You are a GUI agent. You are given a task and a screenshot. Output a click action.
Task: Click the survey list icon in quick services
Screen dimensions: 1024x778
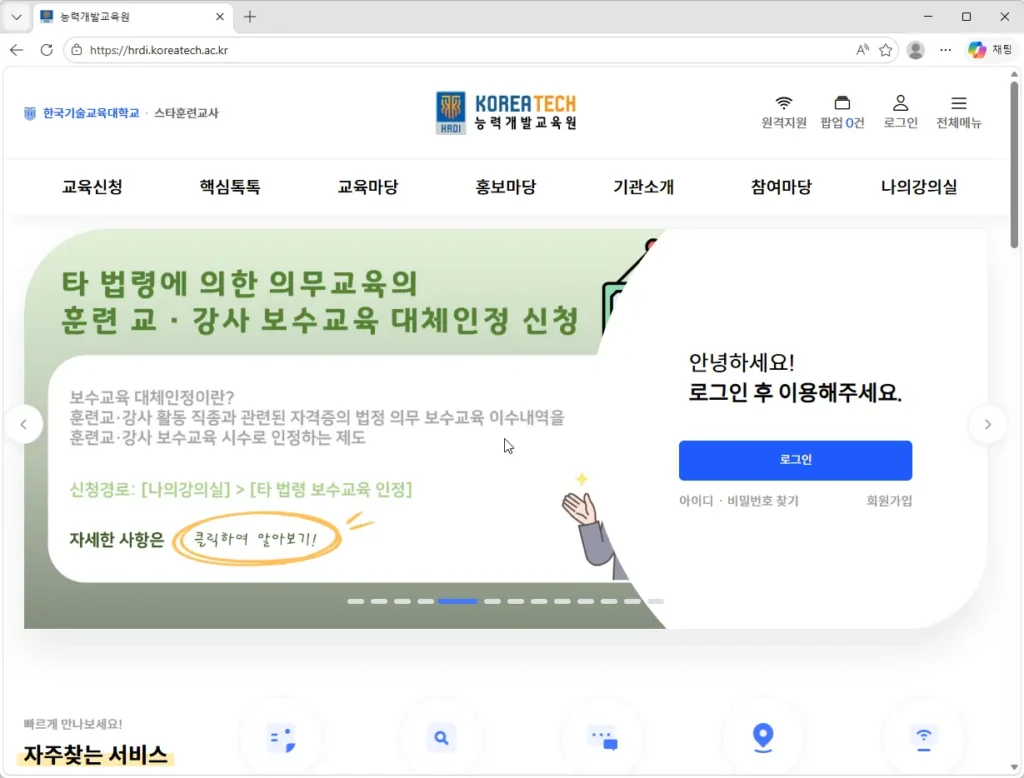(281, 737)
